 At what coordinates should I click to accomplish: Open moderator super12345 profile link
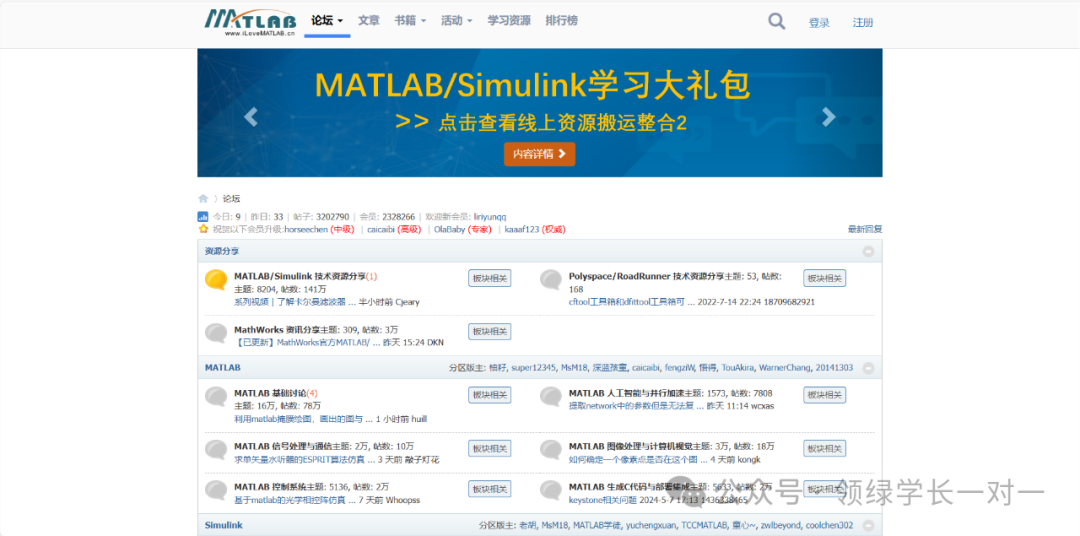coord(534,368)
